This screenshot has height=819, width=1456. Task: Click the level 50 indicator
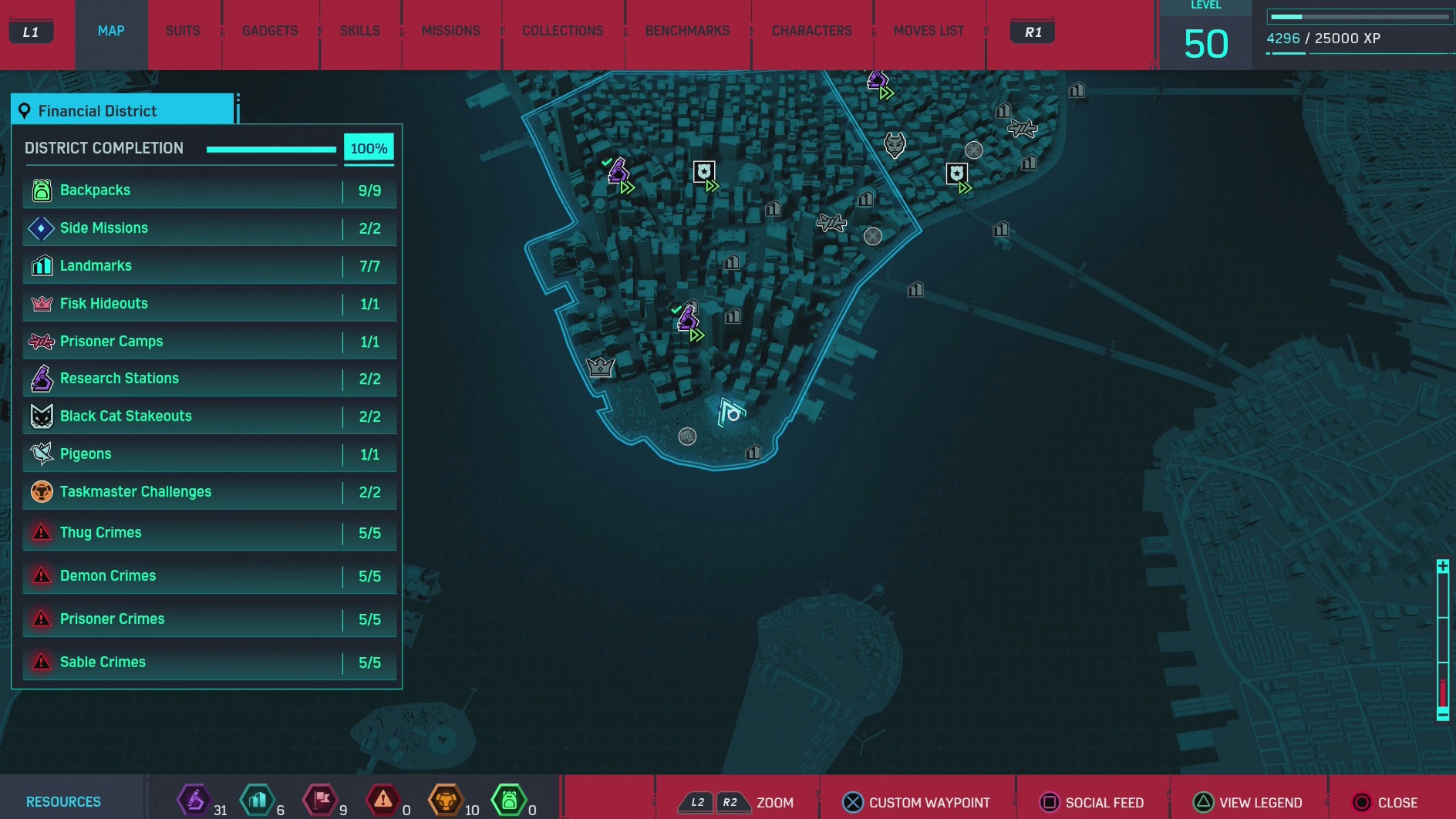point(1206,44)
